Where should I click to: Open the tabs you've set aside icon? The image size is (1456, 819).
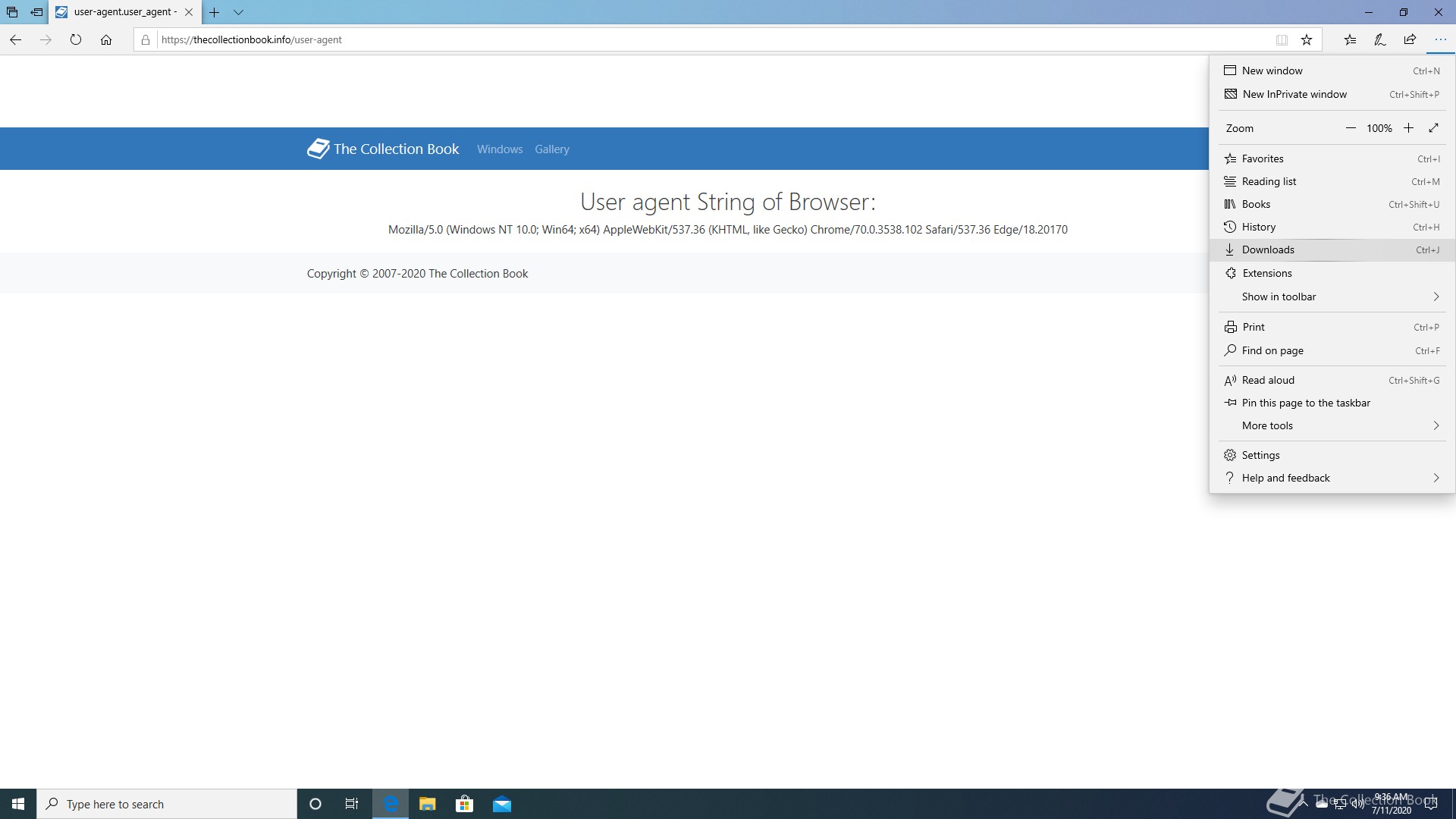12,12
